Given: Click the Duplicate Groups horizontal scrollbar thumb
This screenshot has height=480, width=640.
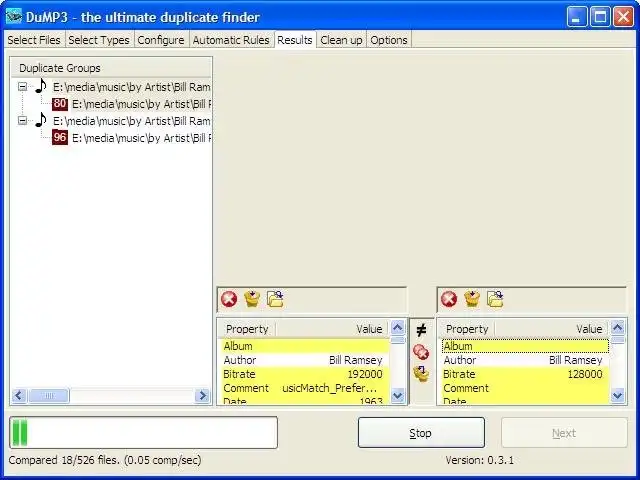Looking at the screenshot, I should pyautogui.click(x=49, y=396).
